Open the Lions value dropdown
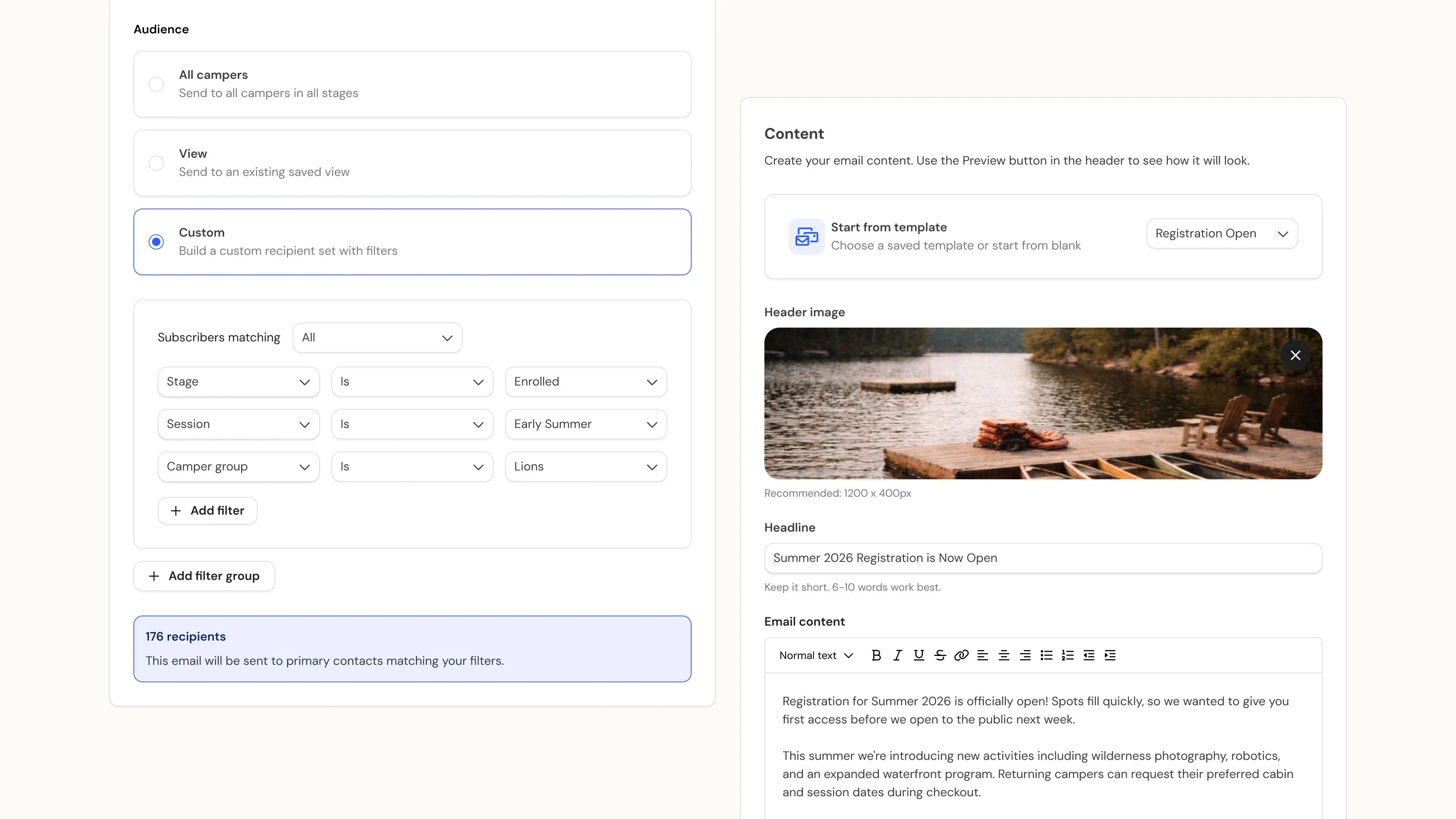1456x819 pixels. [x=585, y=466]
